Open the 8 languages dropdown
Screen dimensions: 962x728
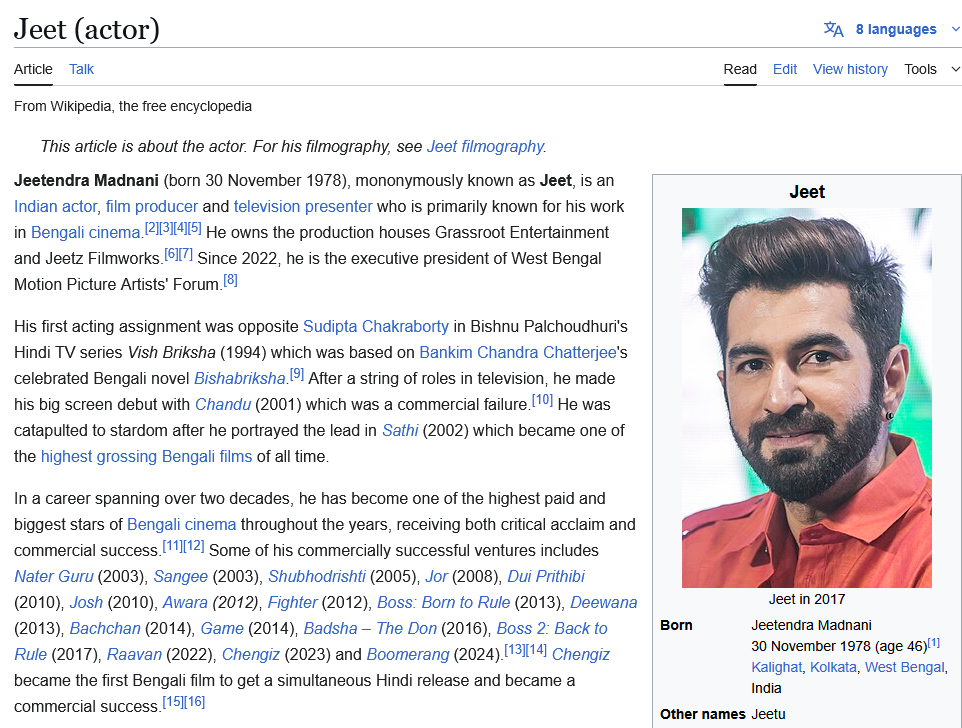pos(896,29)
